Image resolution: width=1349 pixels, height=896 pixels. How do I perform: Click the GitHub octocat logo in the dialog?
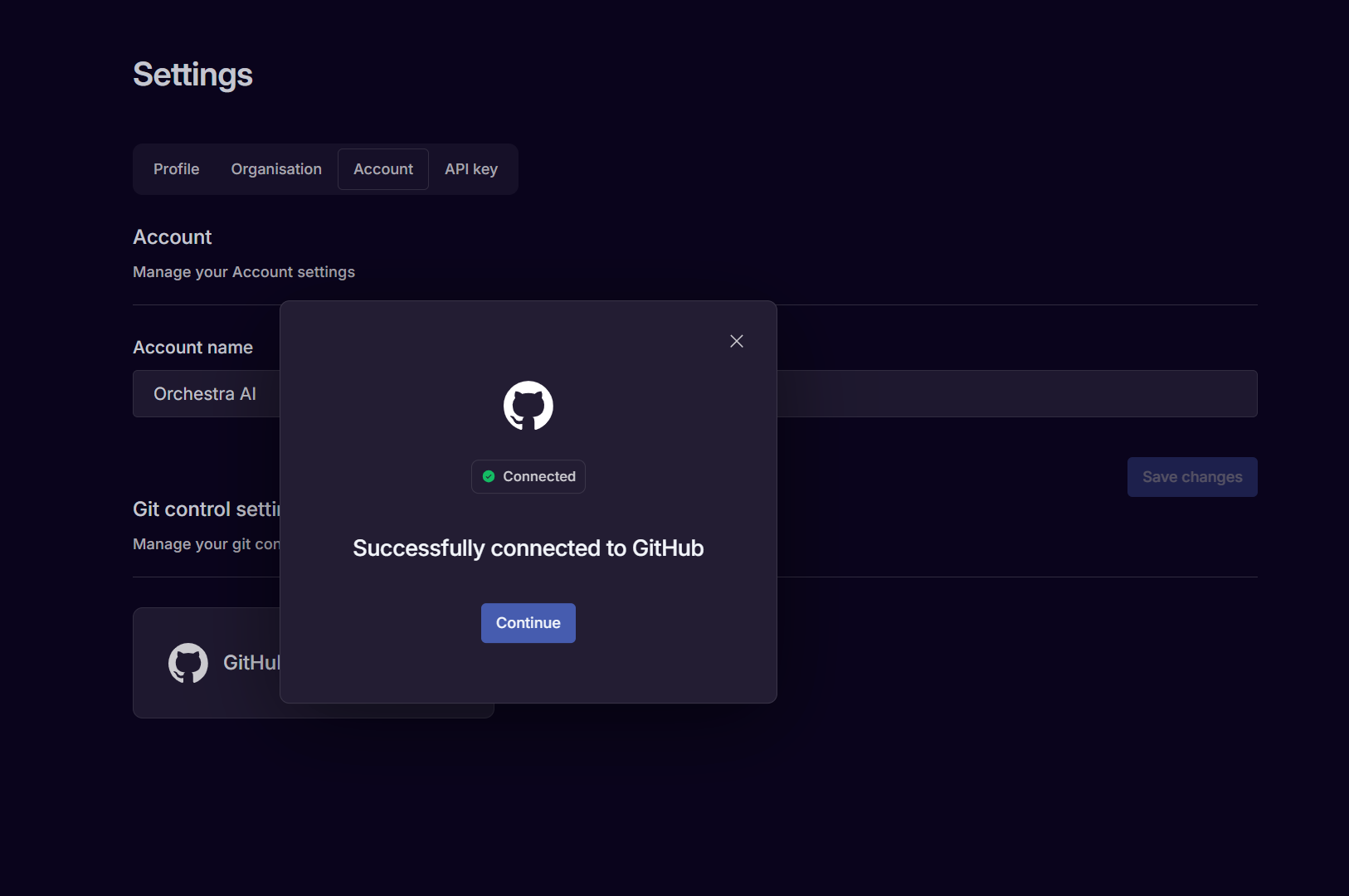click(528, 406)
